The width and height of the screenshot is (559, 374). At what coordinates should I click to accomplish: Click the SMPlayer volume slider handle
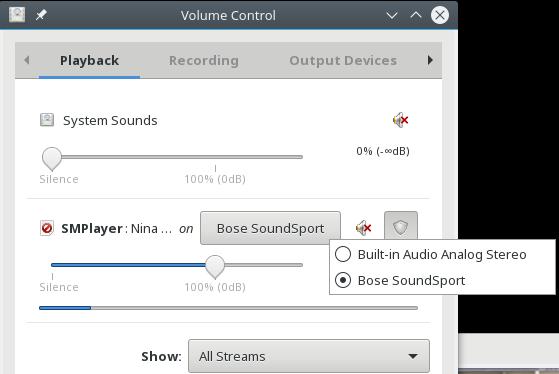coord(215,267)
